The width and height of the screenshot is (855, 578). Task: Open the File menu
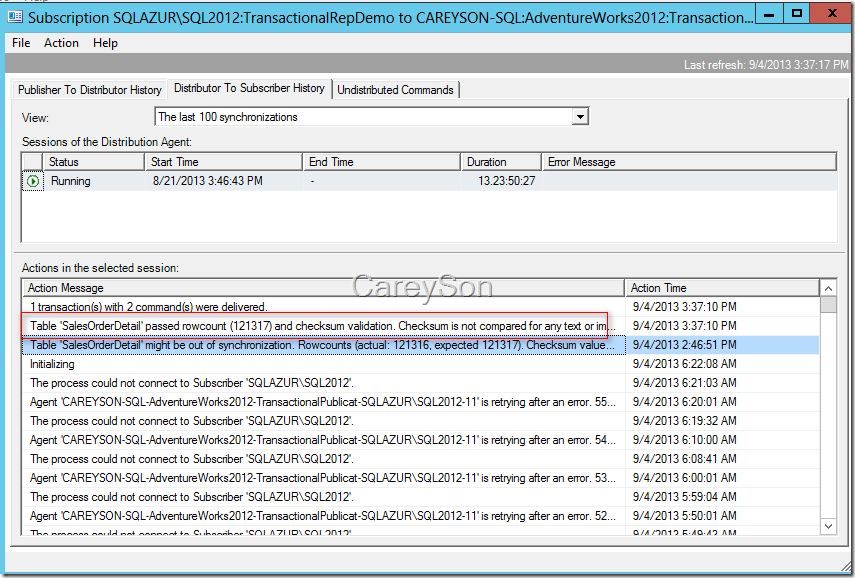click(21, 43)
